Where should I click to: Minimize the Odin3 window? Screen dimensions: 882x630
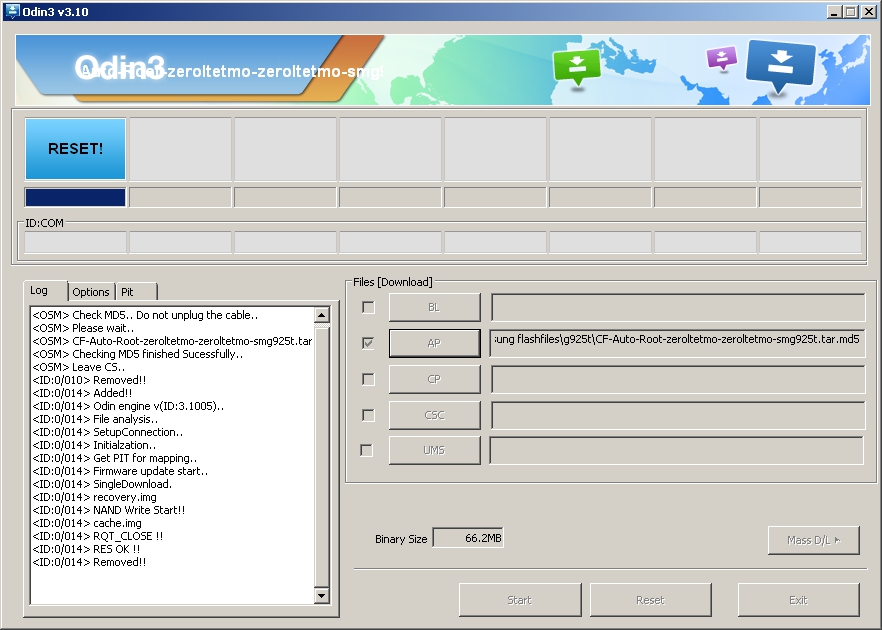[x=834, y=11]
